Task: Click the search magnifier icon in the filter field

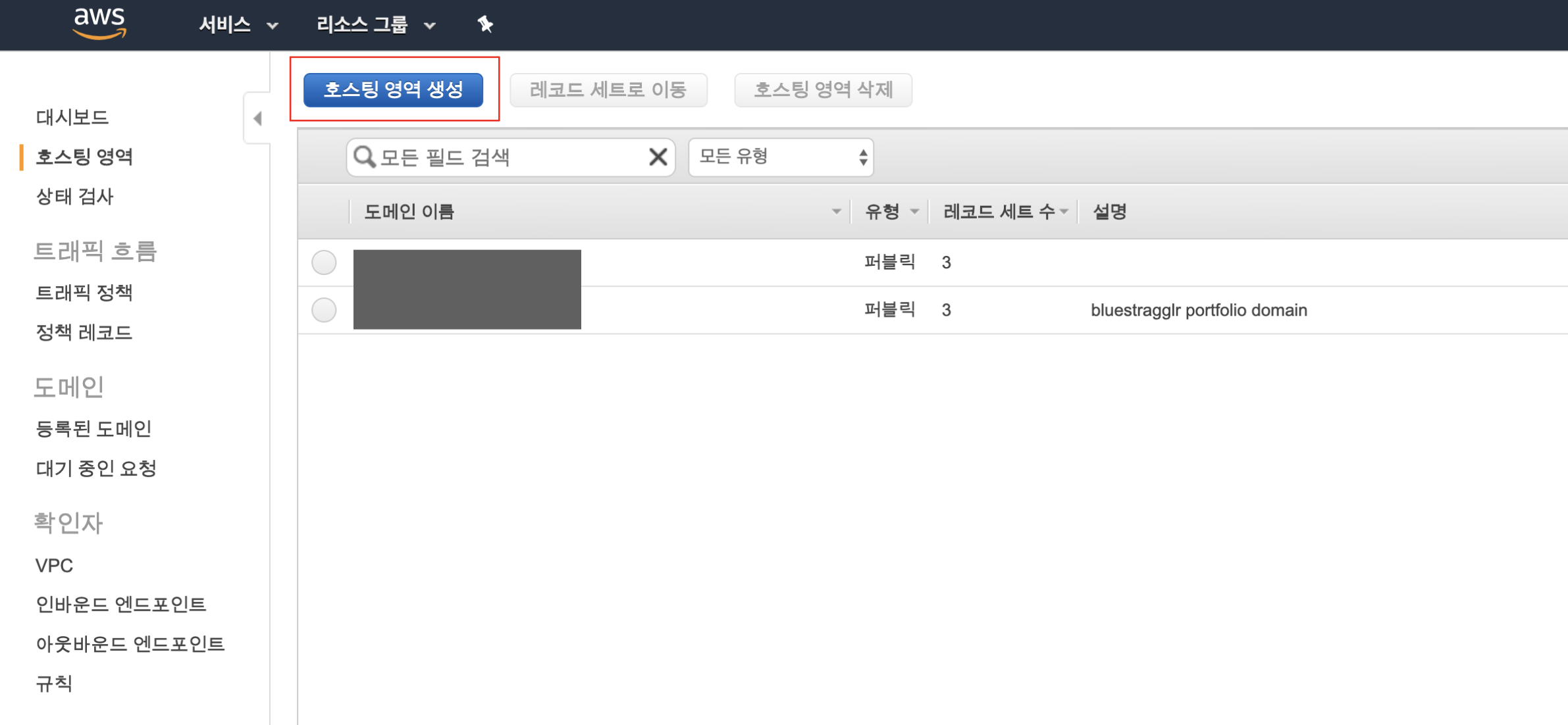Action: [x=364, y=157]
